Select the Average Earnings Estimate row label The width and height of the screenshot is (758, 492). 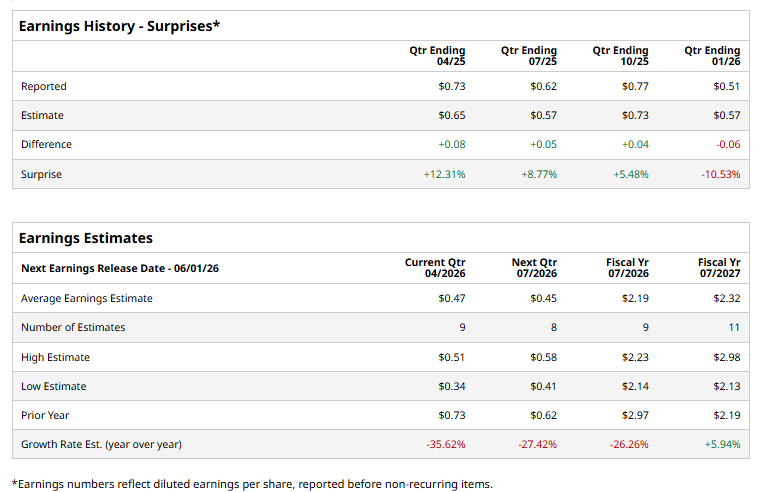pyautogui.click(x=87, y=298)
